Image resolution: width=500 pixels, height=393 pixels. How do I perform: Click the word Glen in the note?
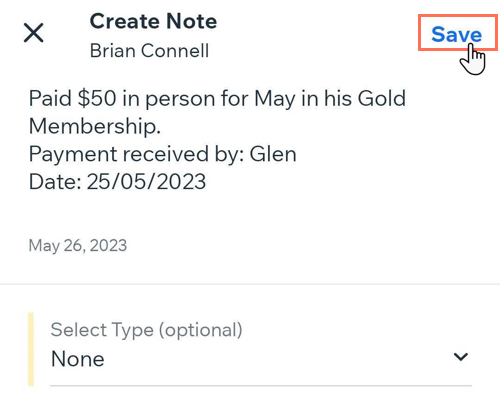pos(273,154)
